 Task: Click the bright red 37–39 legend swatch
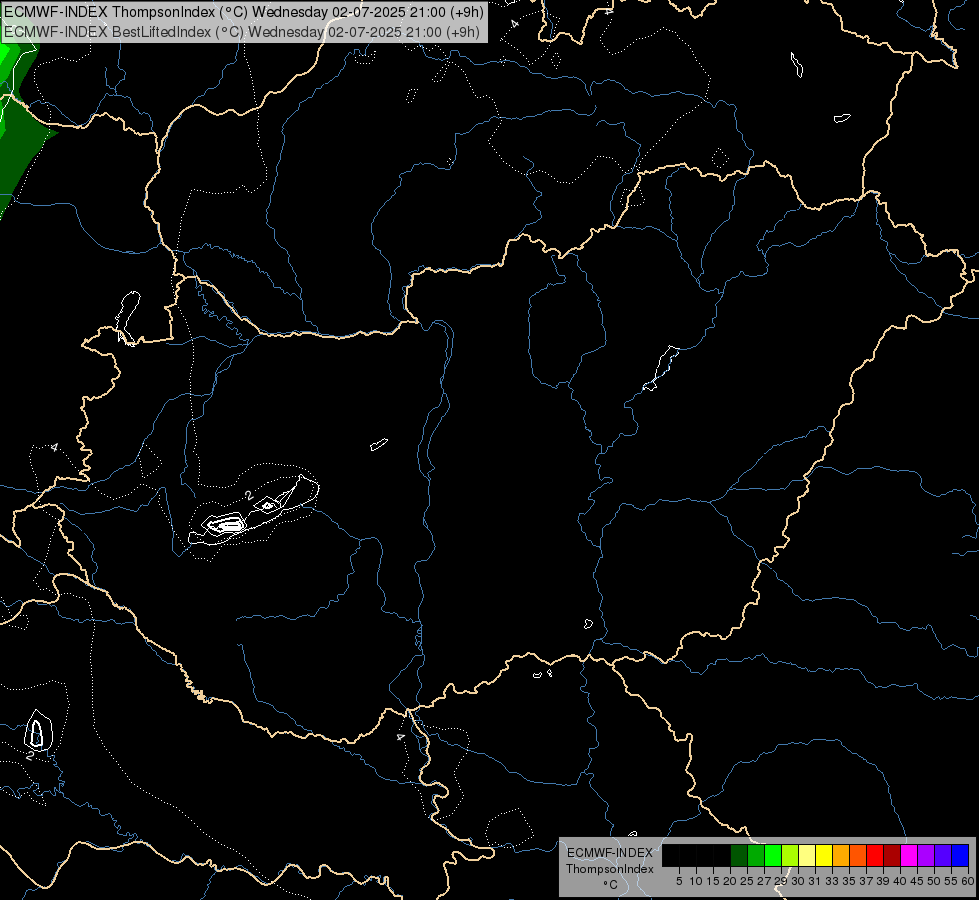click(875, 855)
